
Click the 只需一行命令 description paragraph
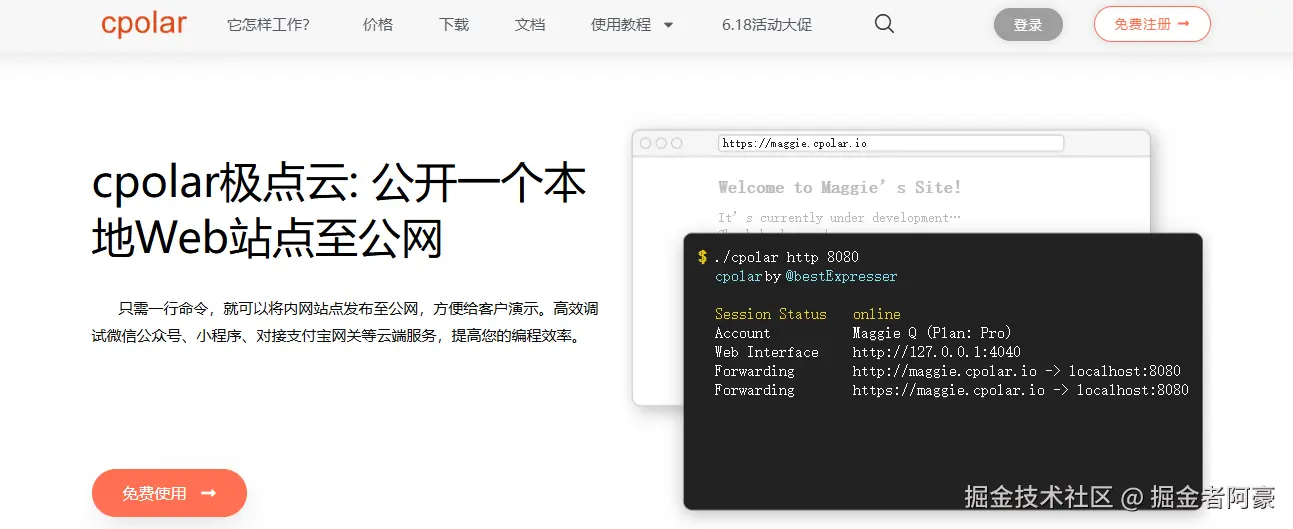pyautogui.click(x=345, y=322)
